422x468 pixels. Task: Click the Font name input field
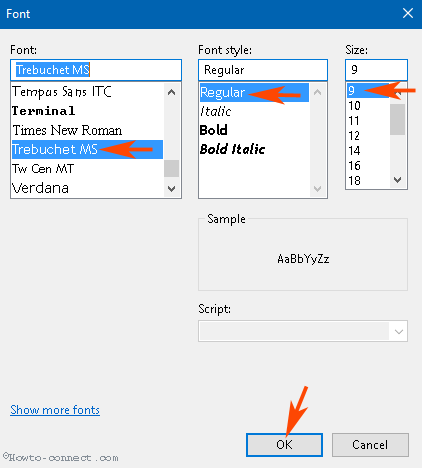(96, 70)
